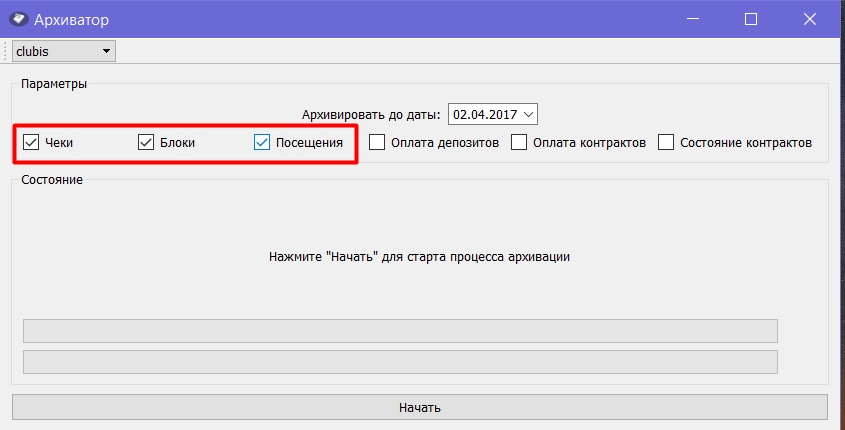Uncheck the Чеки checkbox

[x=31, y=142]
